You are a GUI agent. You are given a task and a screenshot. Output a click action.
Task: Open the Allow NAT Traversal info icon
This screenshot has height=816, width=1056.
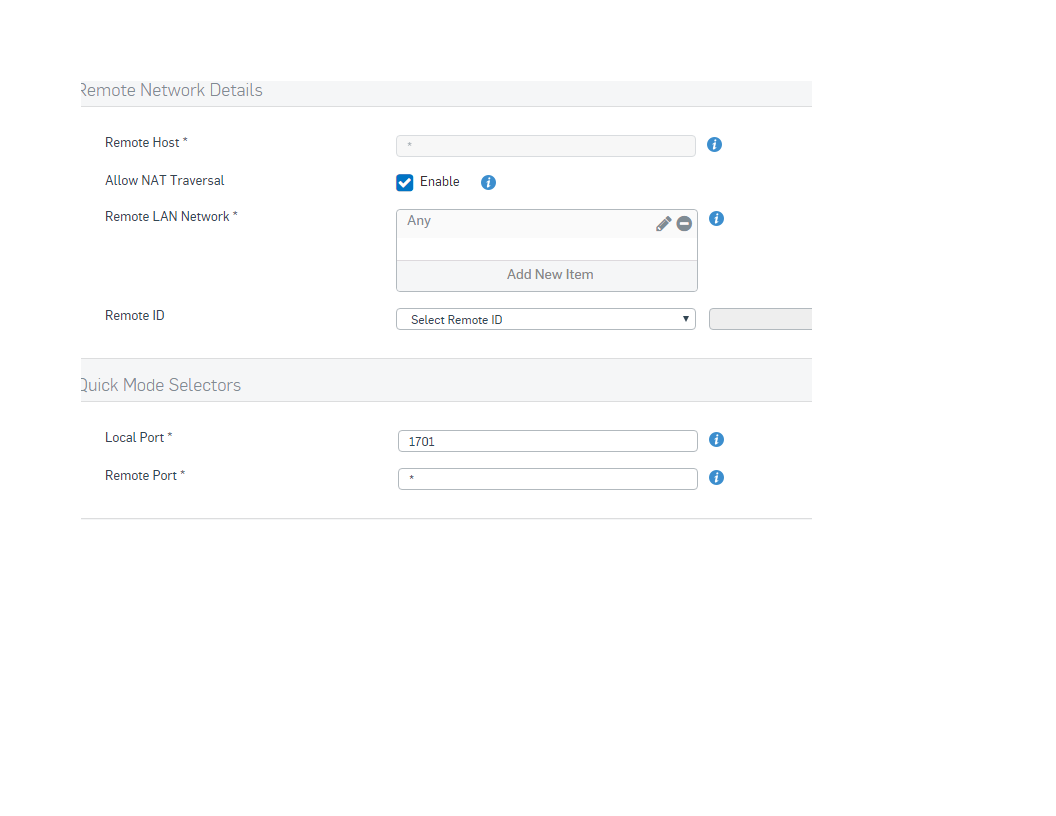tap(488, 182)
